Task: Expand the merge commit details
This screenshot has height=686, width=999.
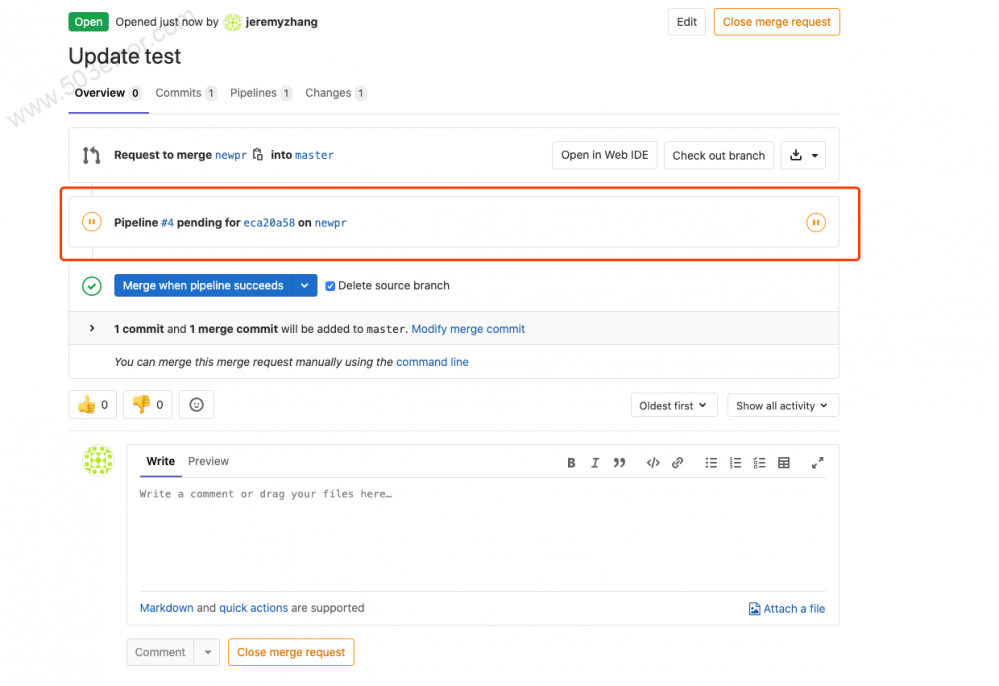Action: [91, 327]
